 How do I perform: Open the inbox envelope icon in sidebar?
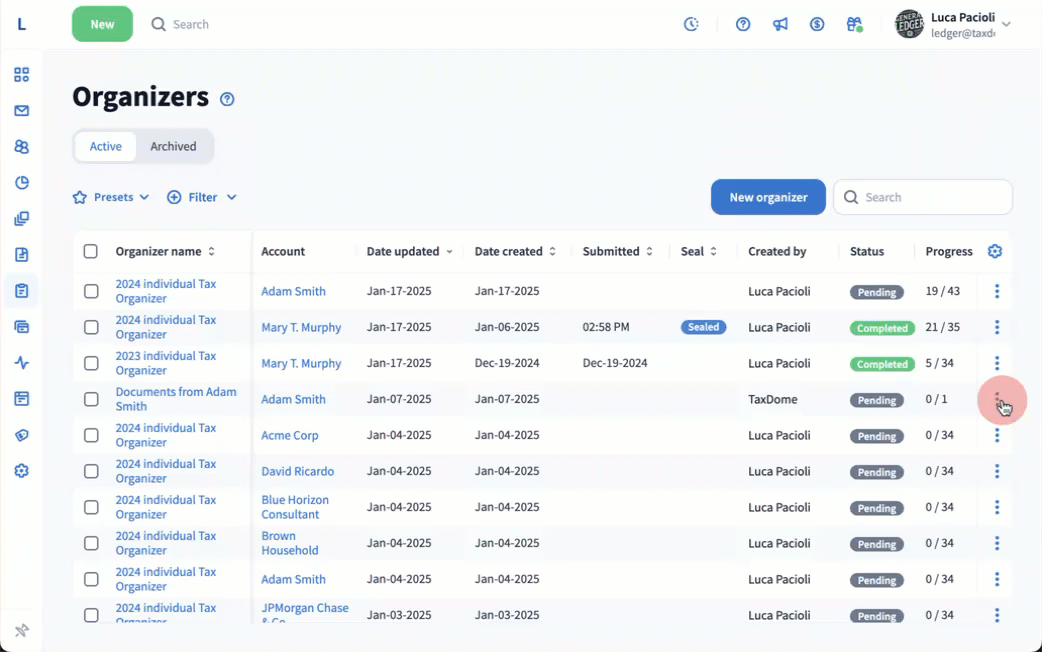click(x=21, y=111)
